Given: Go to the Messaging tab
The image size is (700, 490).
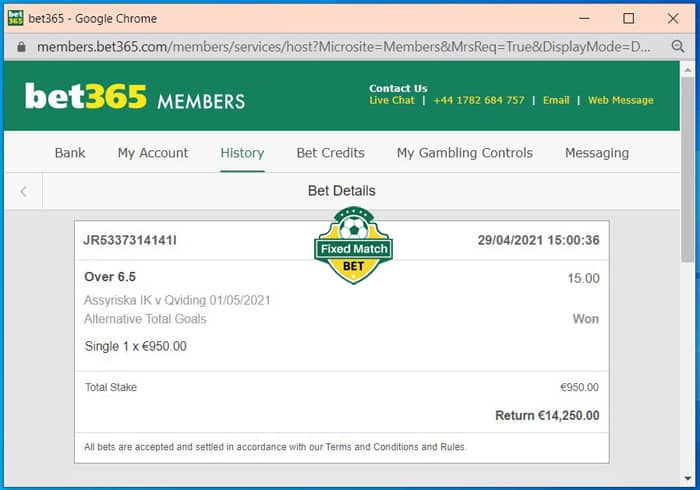Looking at the screenshot, I should 597,153.
